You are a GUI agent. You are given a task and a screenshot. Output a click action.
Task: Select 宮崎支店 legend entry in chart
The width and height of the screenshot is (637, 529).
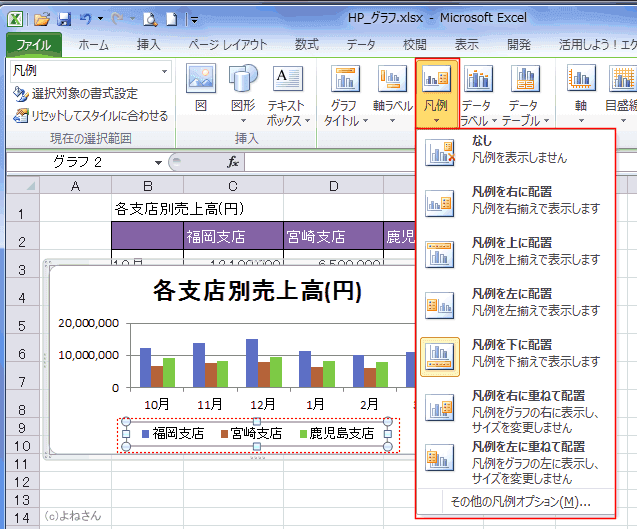[x=251, y=434]
